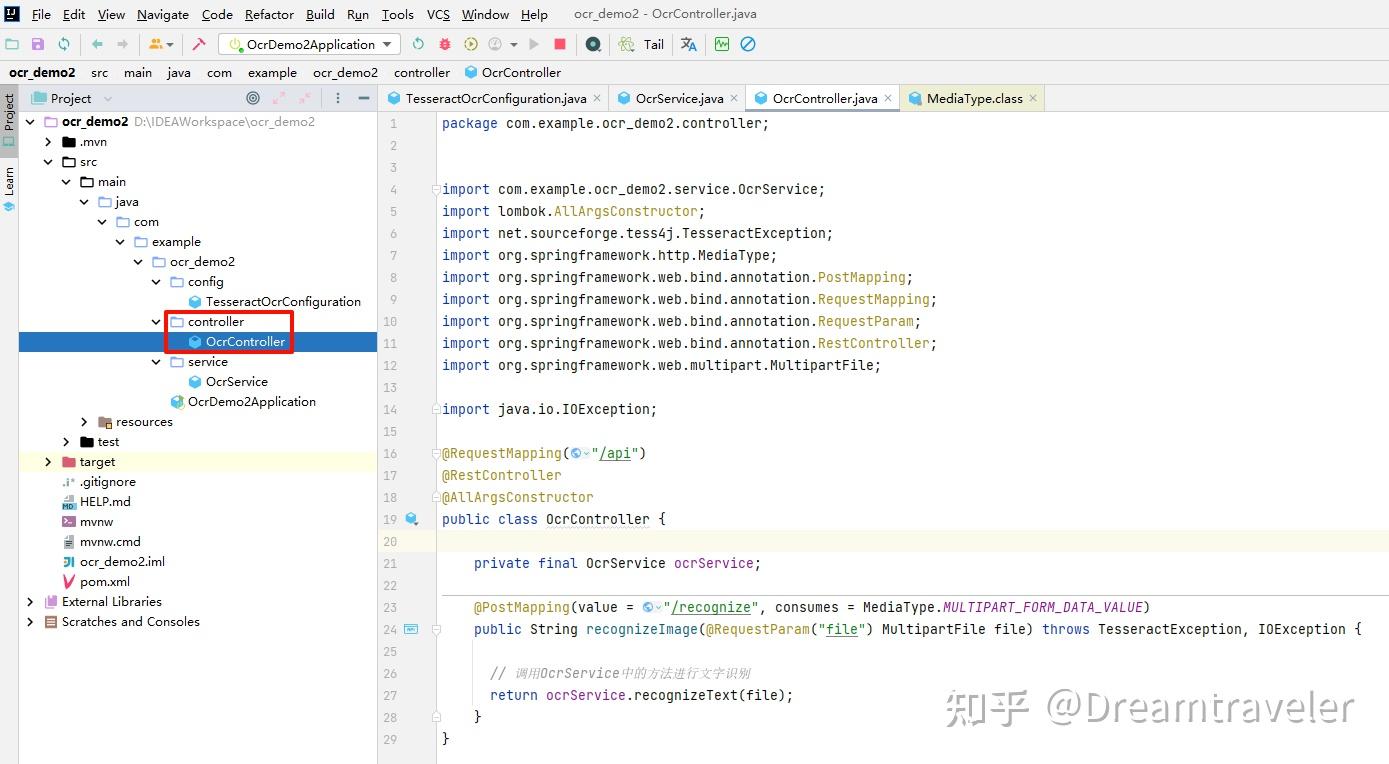The image size is (1389, 764).
Task: Open the OcrDemo2Application run configuration dropdown
Action: 308,44
